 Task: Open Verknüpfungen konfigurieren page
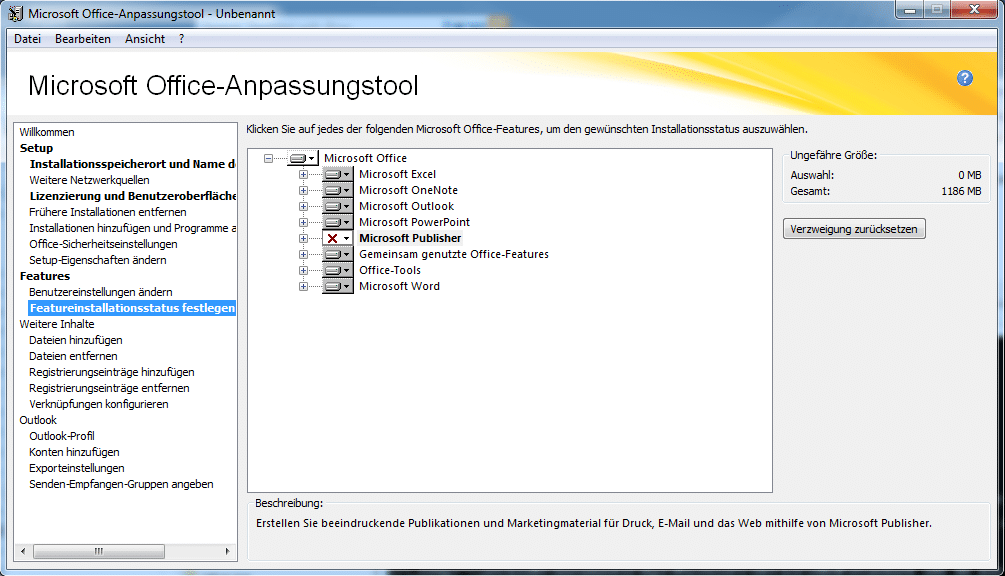[x=99, y=404]
